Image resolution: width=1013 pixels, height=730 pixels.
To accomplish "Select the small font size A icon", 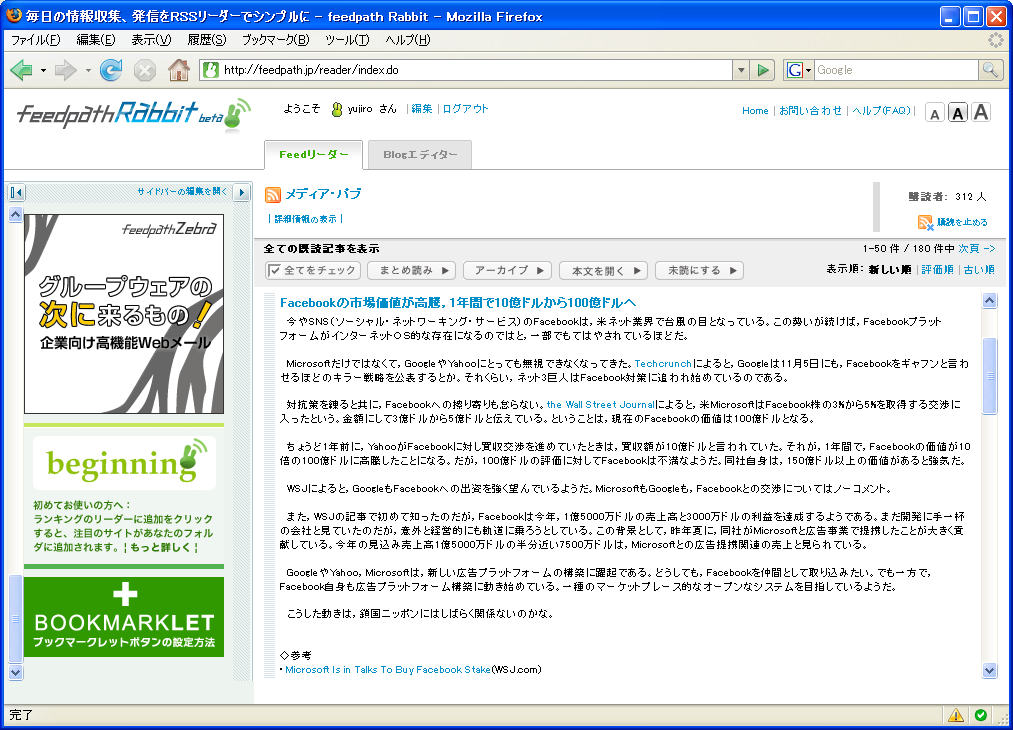I will click(934, 114).
